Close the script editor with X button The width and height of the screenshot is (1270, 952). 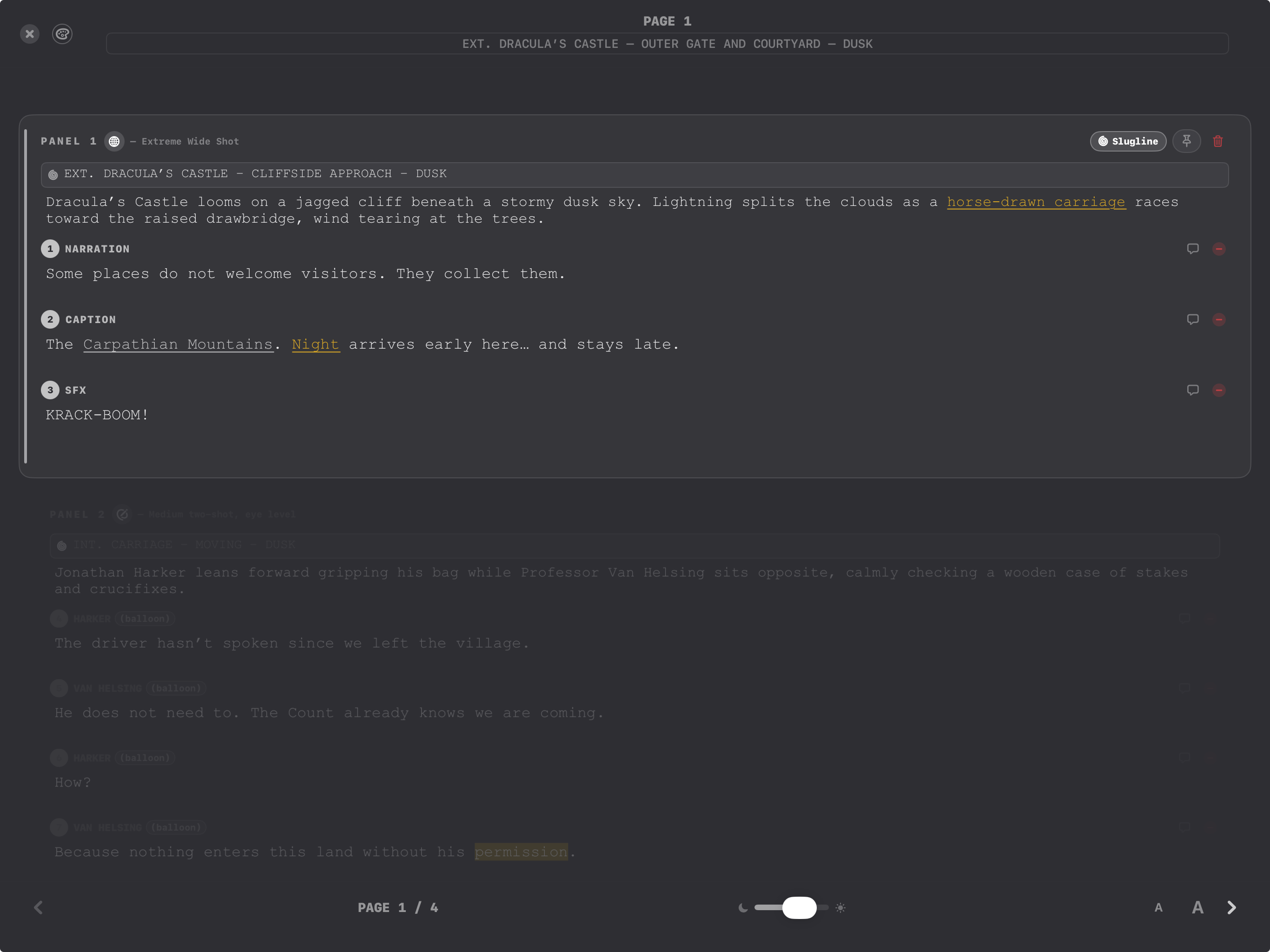(x=30, y=34)
